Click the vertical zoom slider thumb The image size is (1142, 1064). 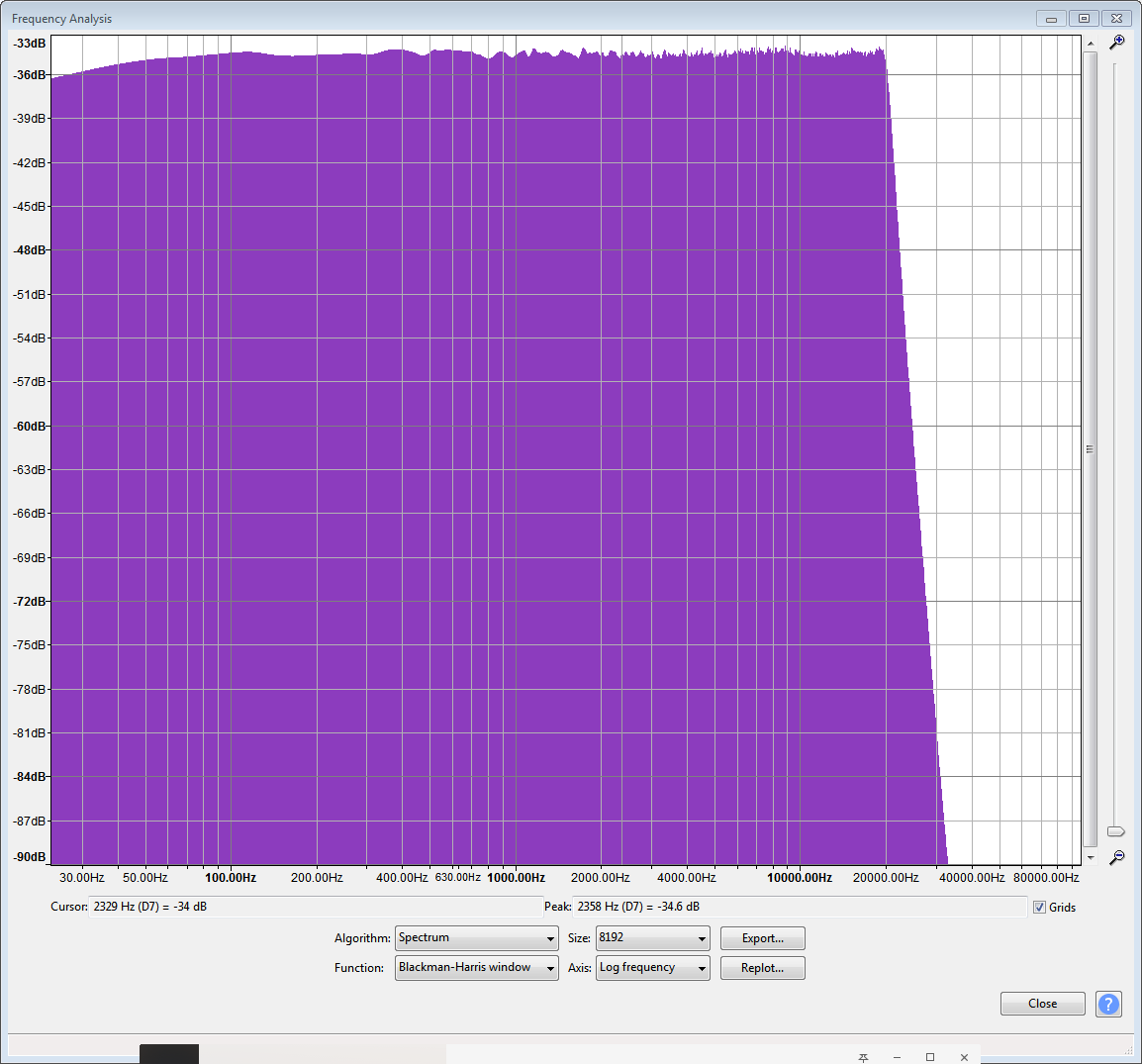click(1116, 831)
